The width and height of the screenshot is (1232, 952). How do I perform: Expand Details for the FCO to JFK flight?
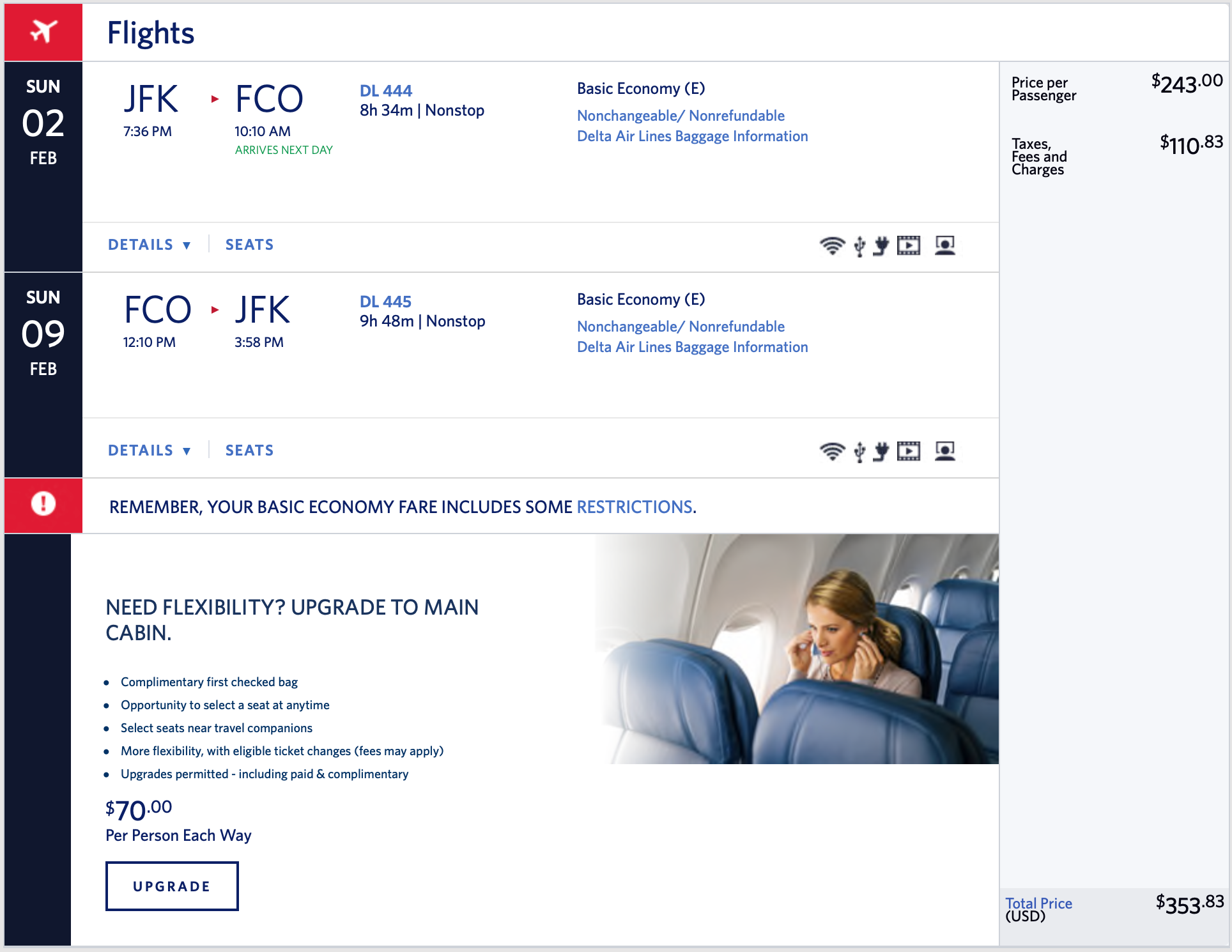[x=150, y=450]
